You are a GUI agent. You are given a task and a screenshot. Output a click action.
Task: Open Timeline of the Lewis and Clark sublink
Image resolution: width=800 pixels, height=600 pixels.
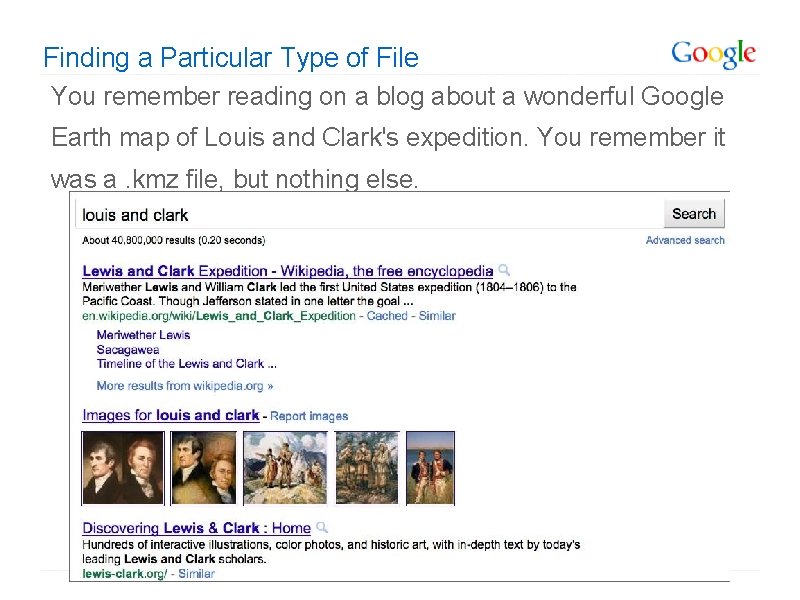pos(186,364)
